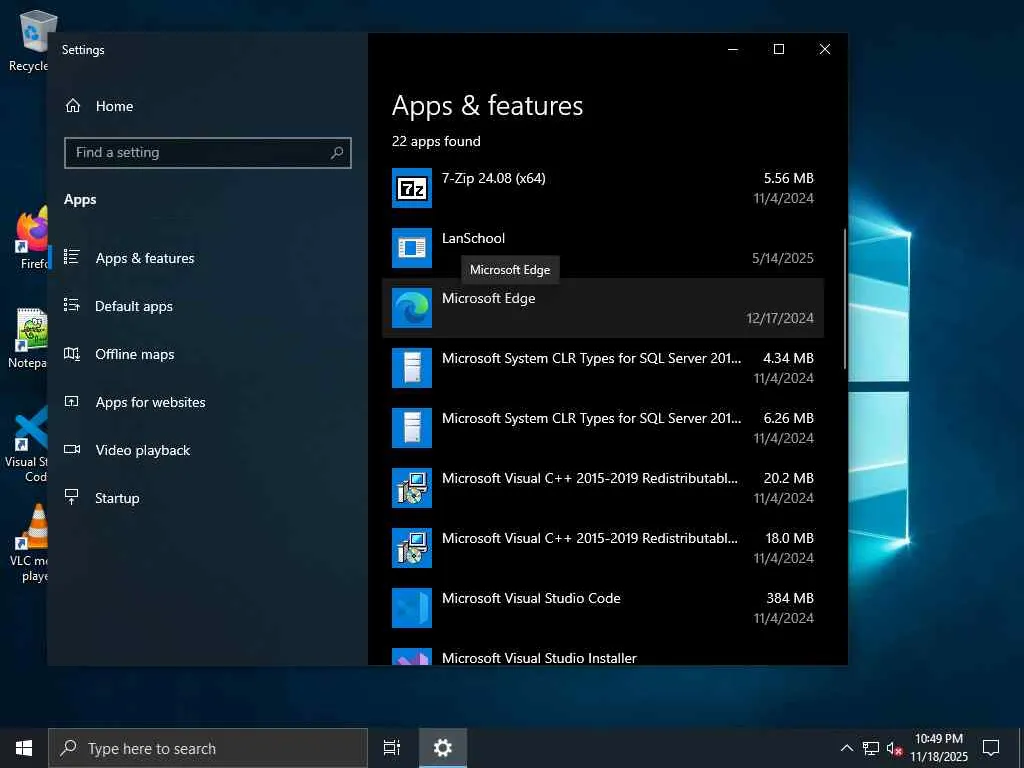The height and width of the screenshot is (768, 1024).
Task: Open the Windows Start menu
Action: 24,748
